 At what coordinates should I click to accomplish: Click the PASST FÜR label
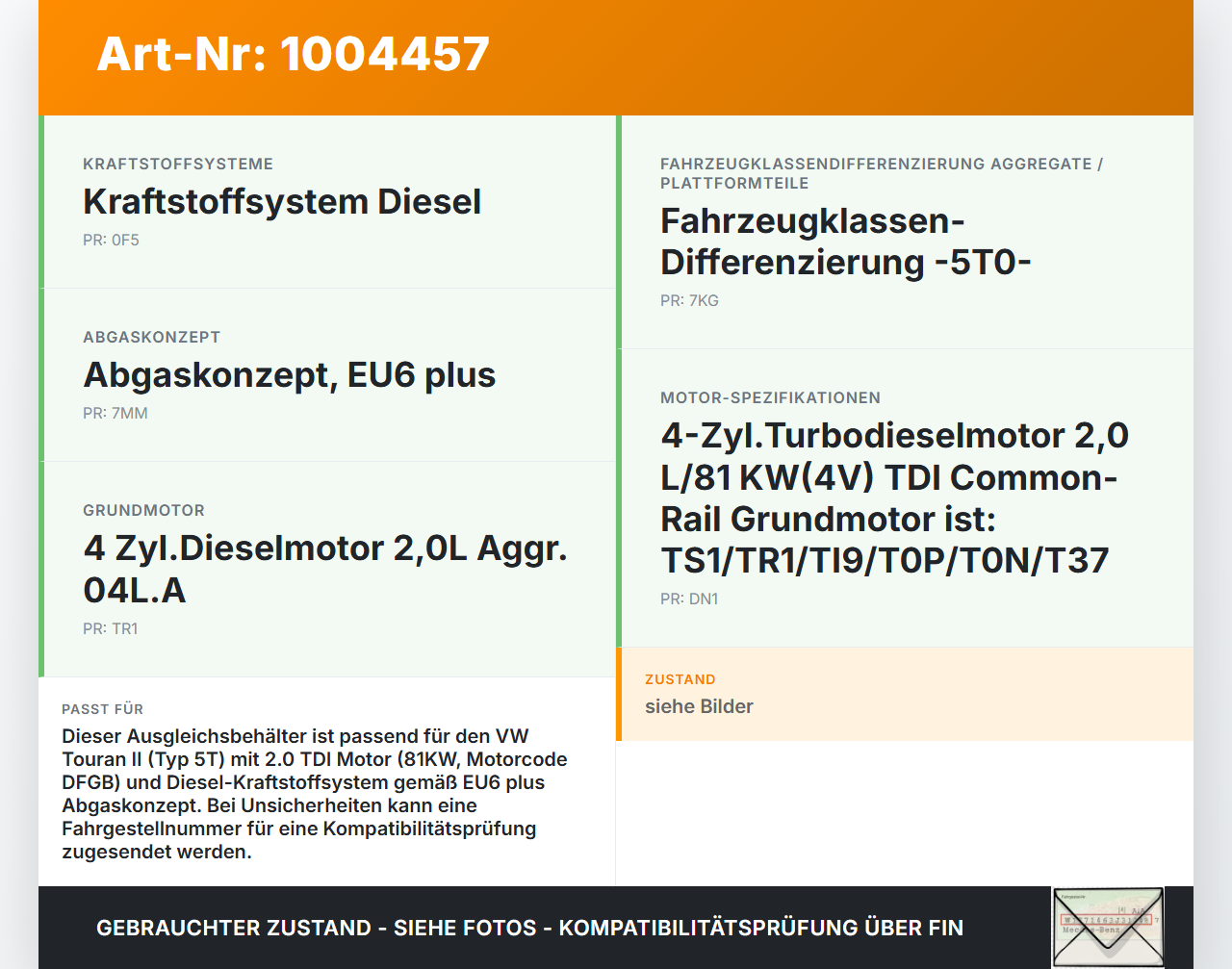click(102, 709)
